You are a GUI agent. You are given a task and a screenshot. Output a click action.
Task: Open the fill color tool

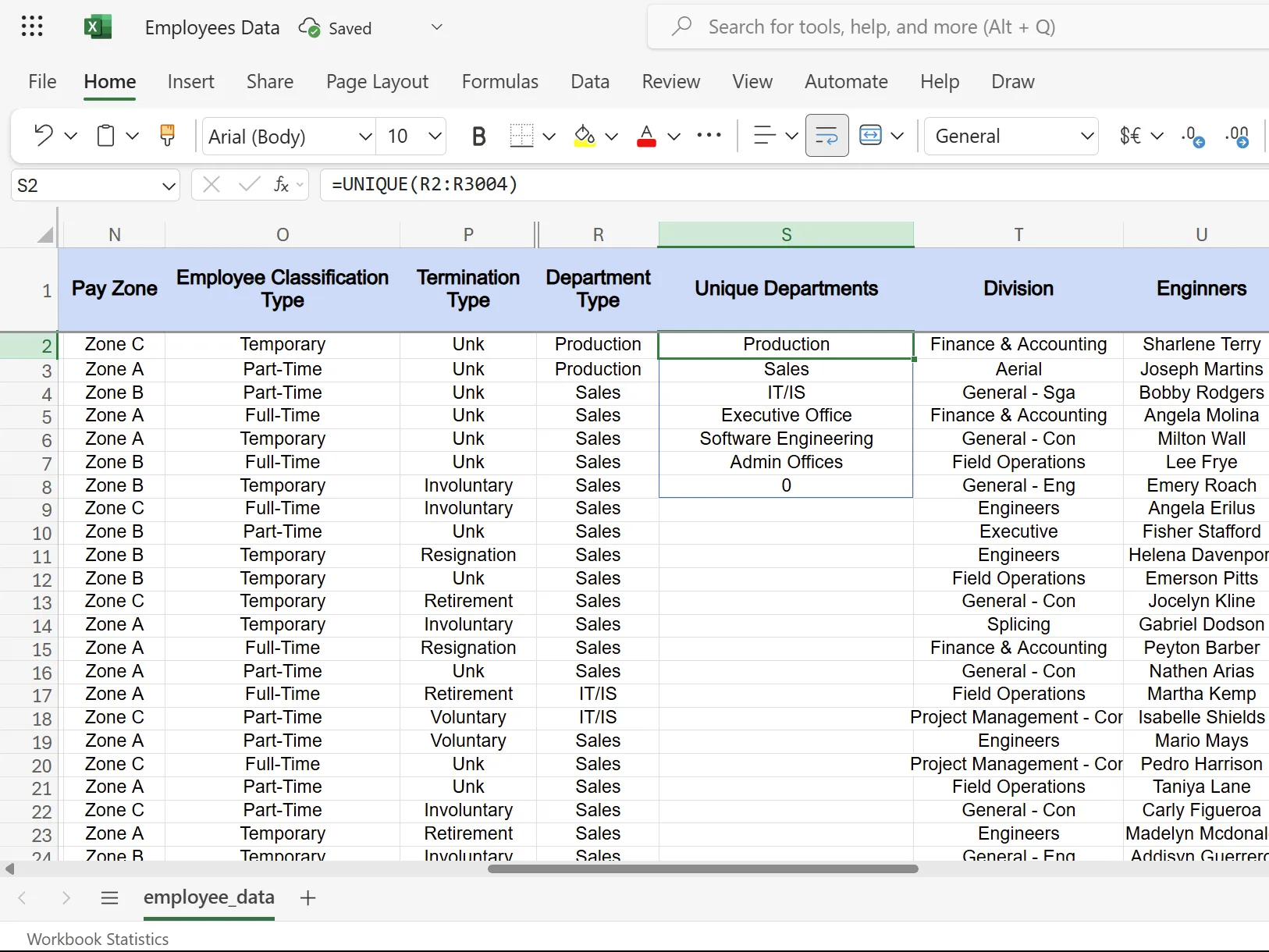[x=585, y=136]
